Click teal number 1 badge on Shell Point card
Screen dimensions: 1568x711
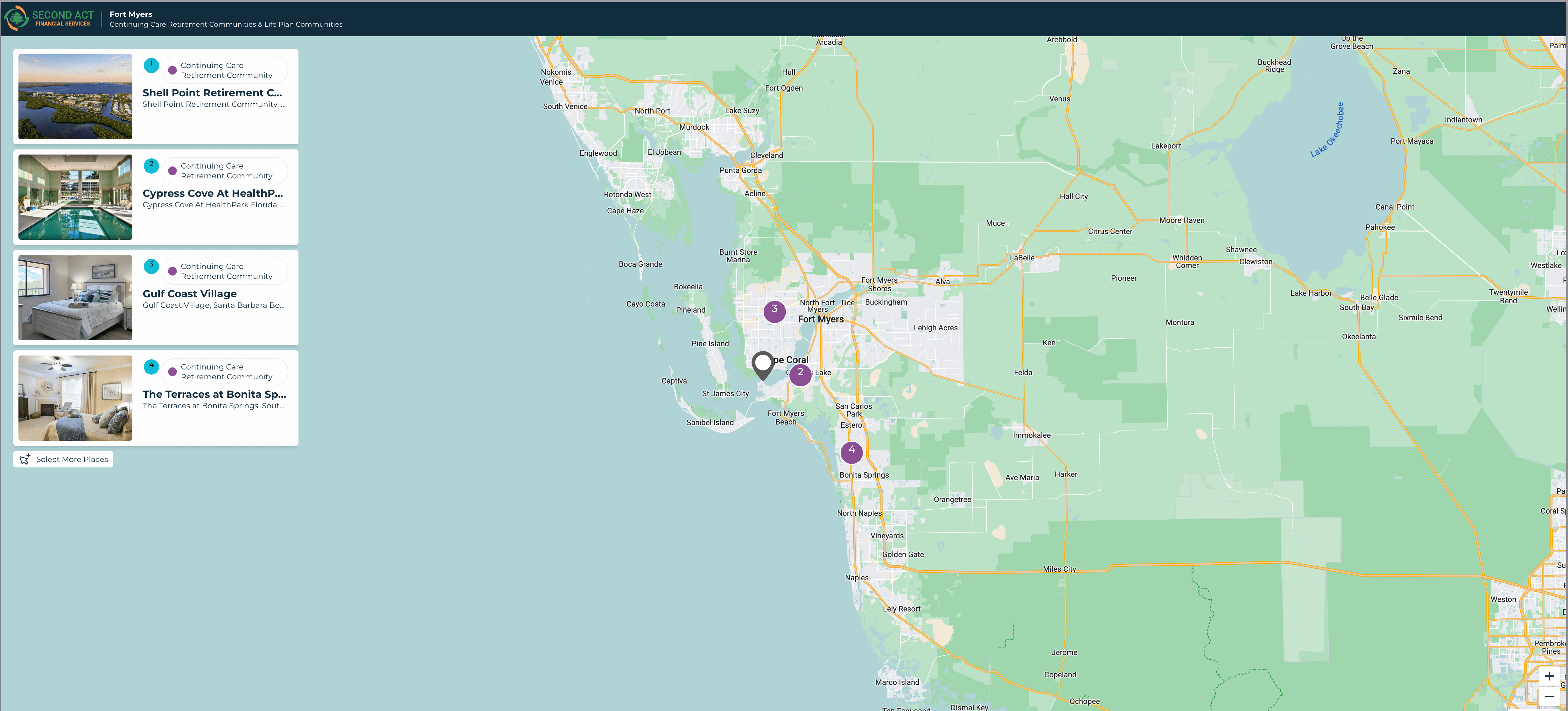pos(151,65)
